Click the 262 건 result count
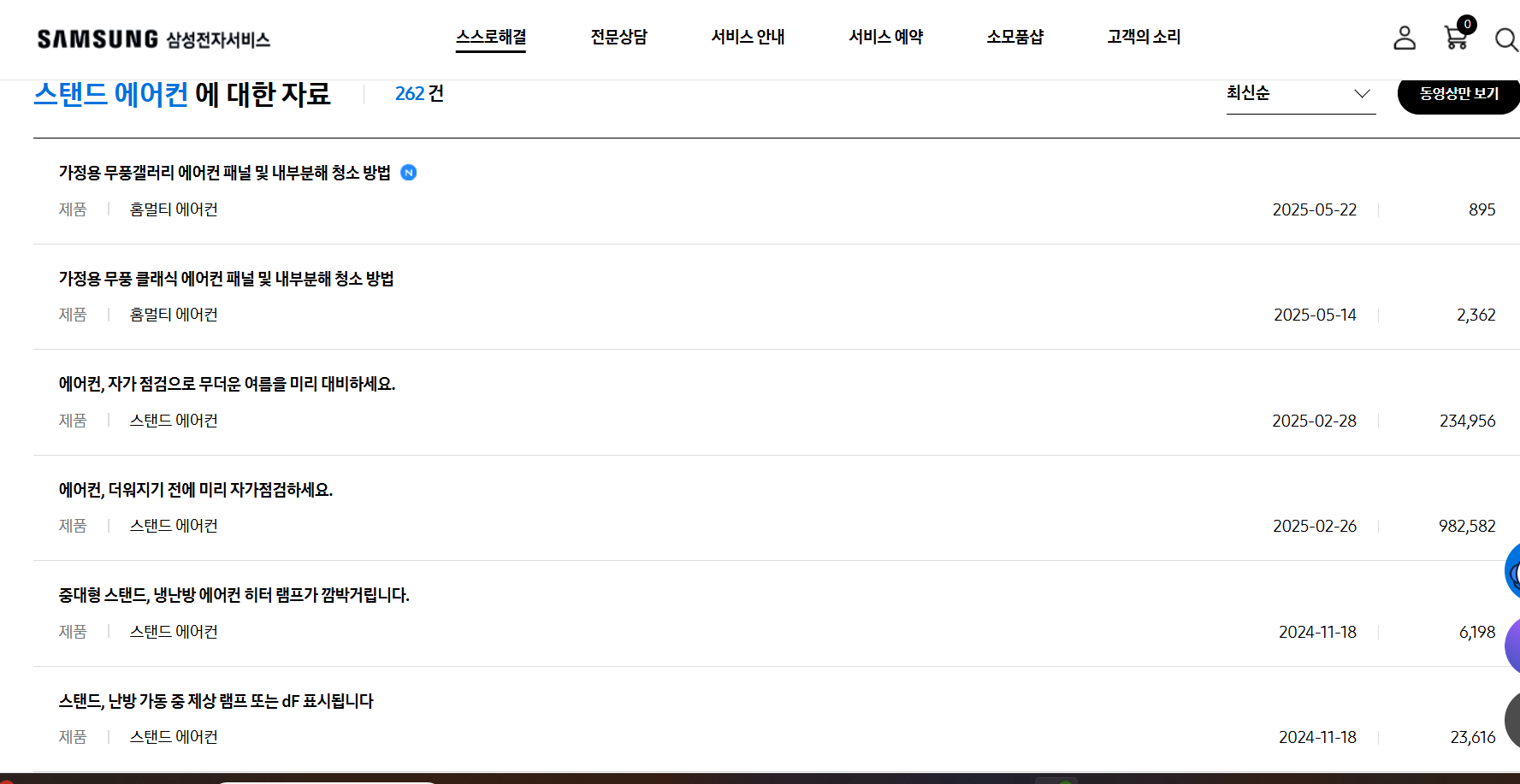This screenshot has width=1520, height=784. 419,93
